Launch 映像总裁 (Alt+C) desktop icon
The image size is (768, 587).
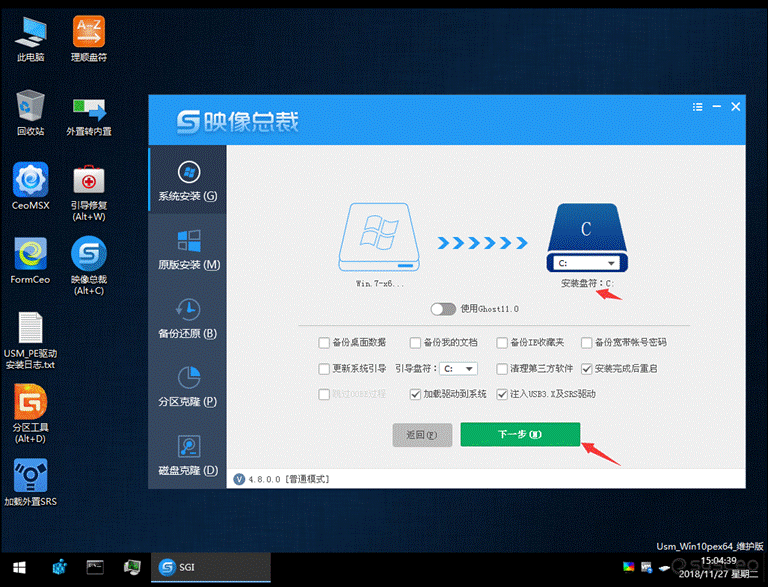point(89,266)
